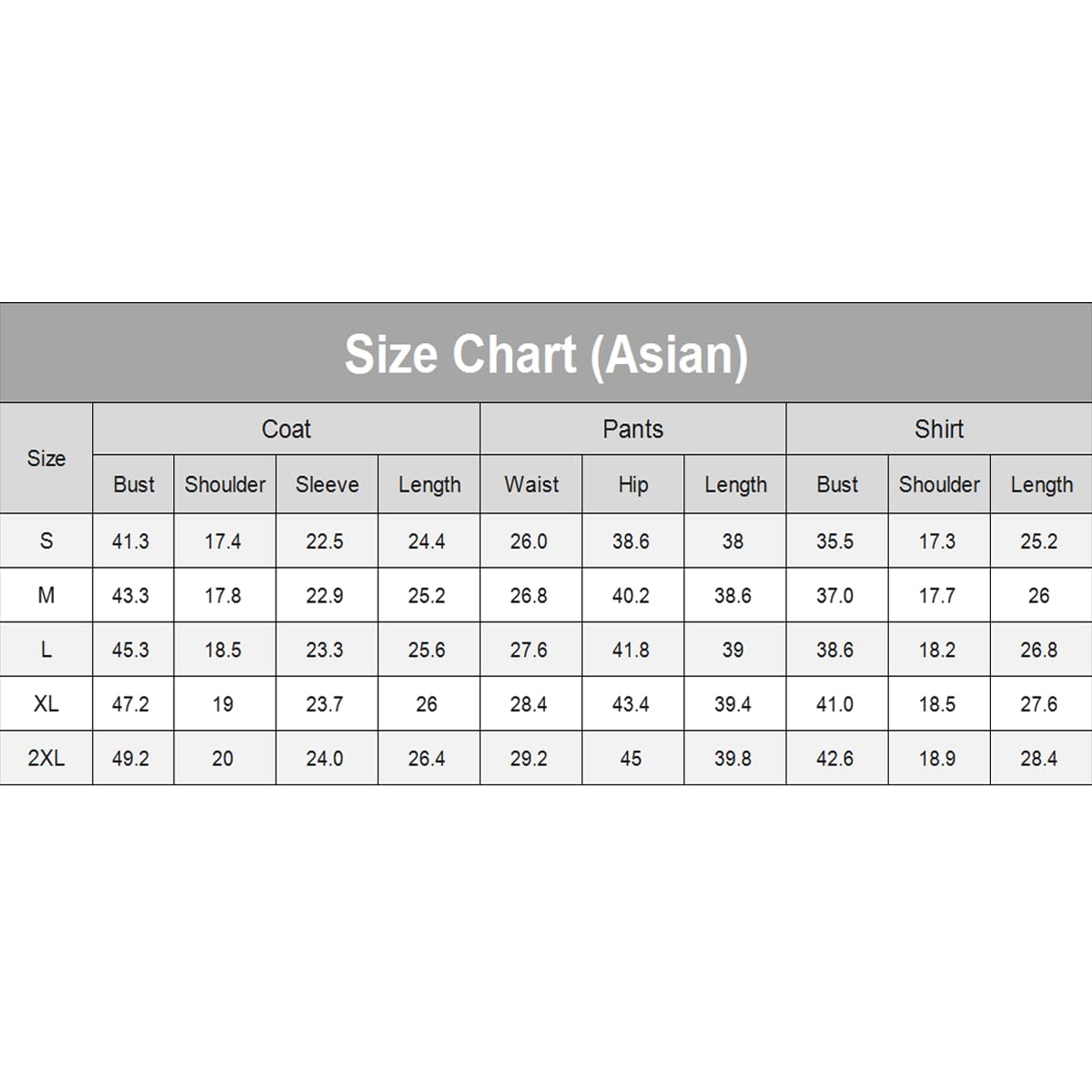Click pants length value 39.8 for 2XL
This screenshot has width=1092, height=1092.
click(733, 759)
